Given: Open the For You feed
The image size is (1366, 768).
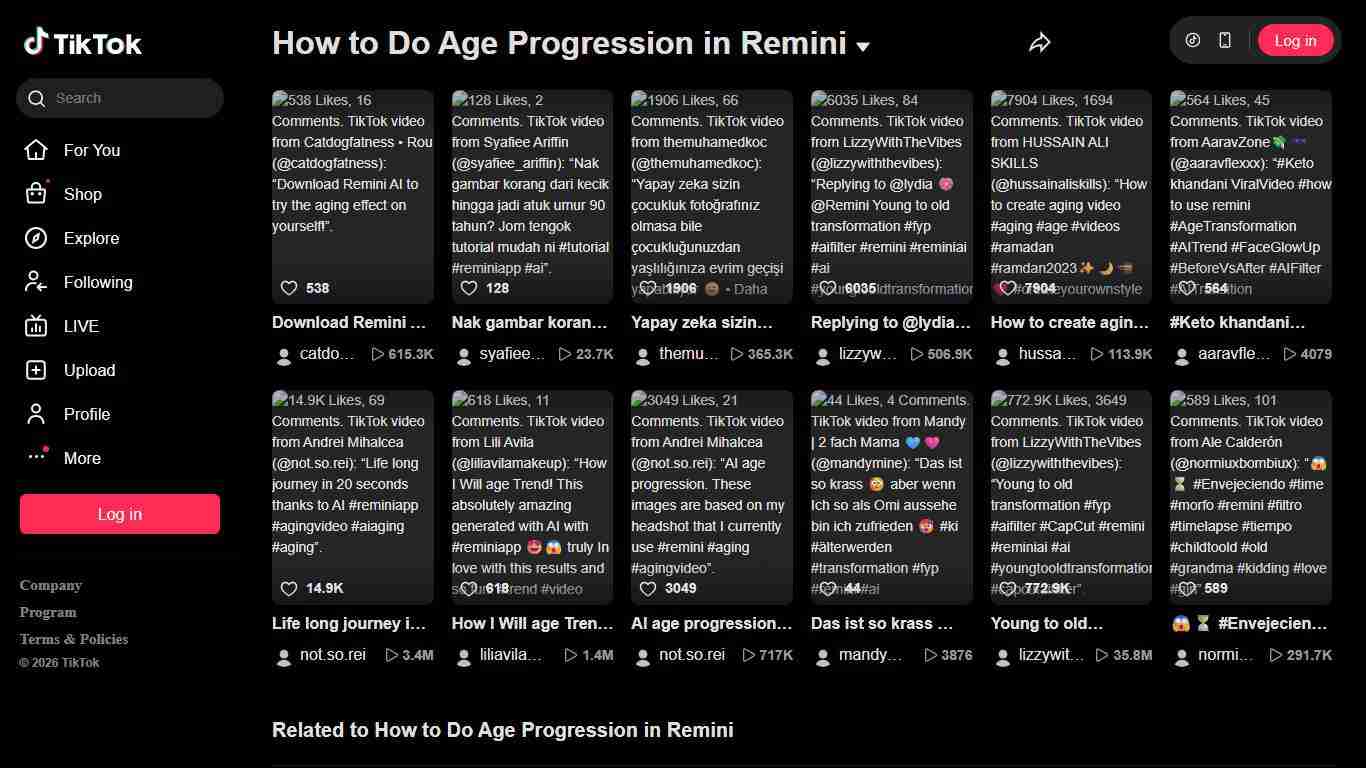Looking at the screenshot, I should coord(91,150).
